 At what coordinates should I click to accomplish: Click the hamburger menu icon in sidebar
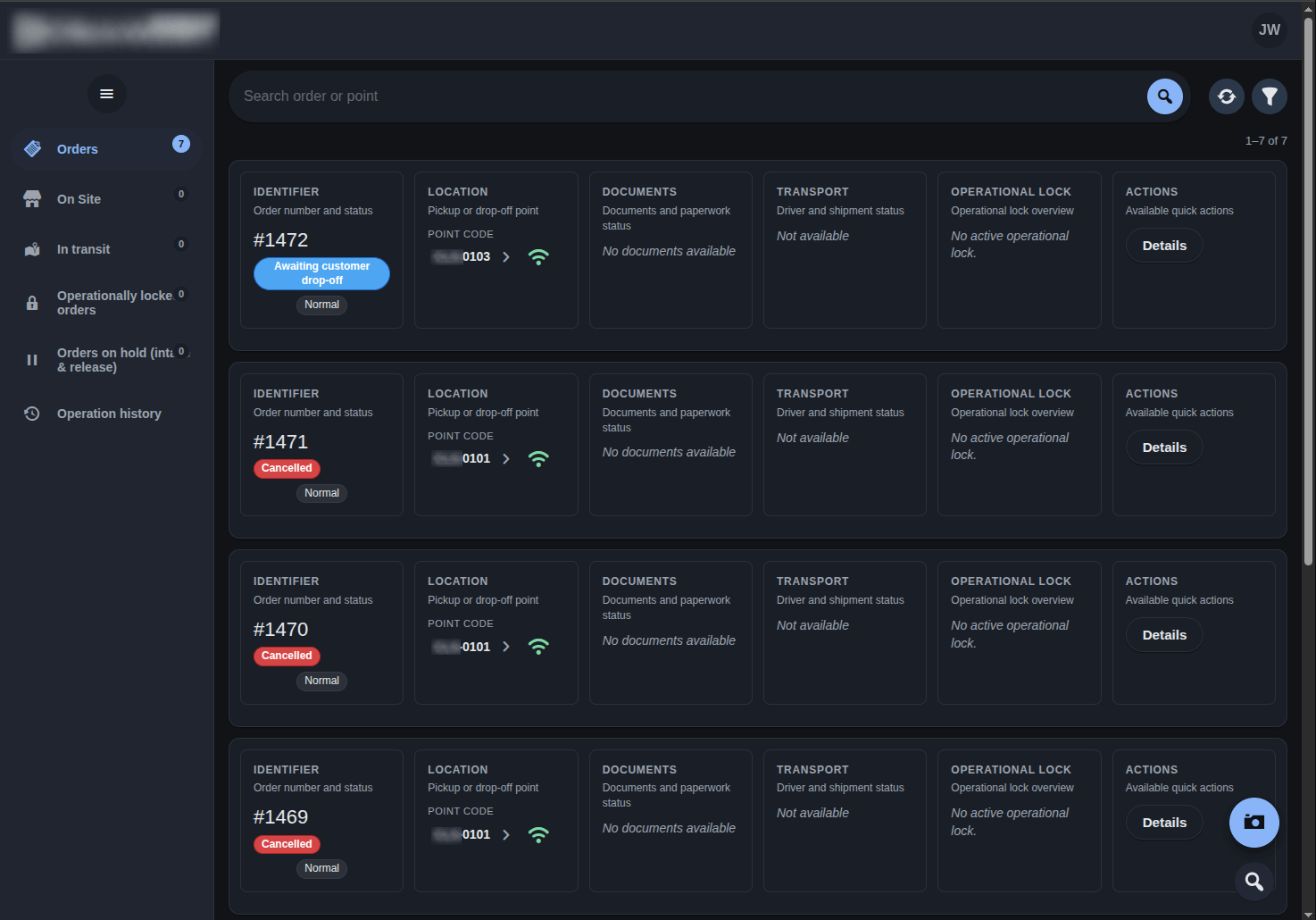click(x=106, y=94)
